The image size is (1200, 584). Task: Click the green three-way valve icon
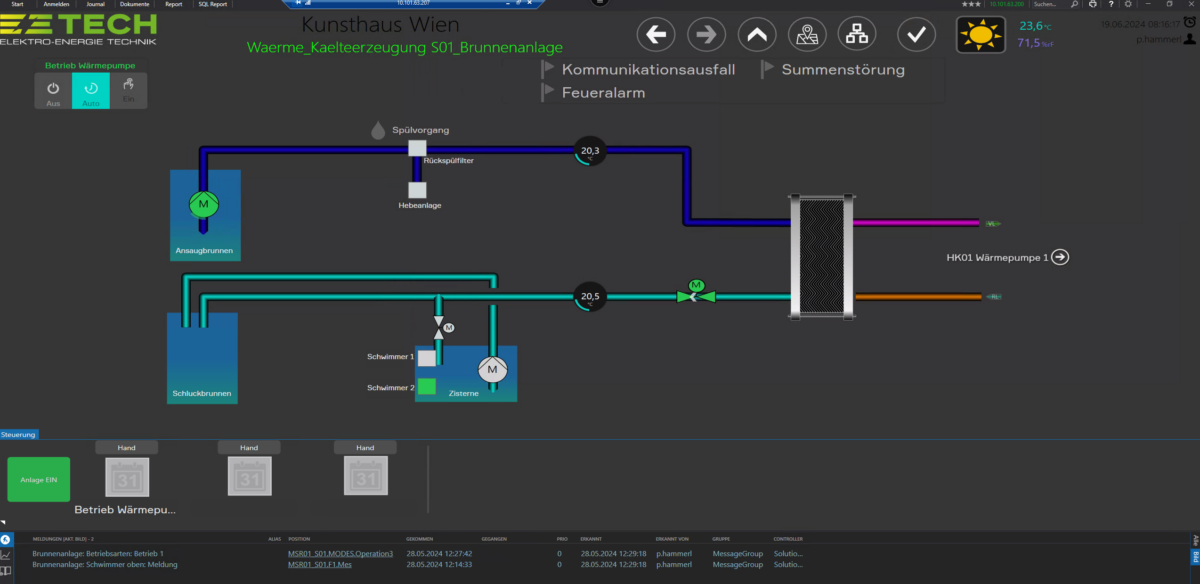(696, 295)
